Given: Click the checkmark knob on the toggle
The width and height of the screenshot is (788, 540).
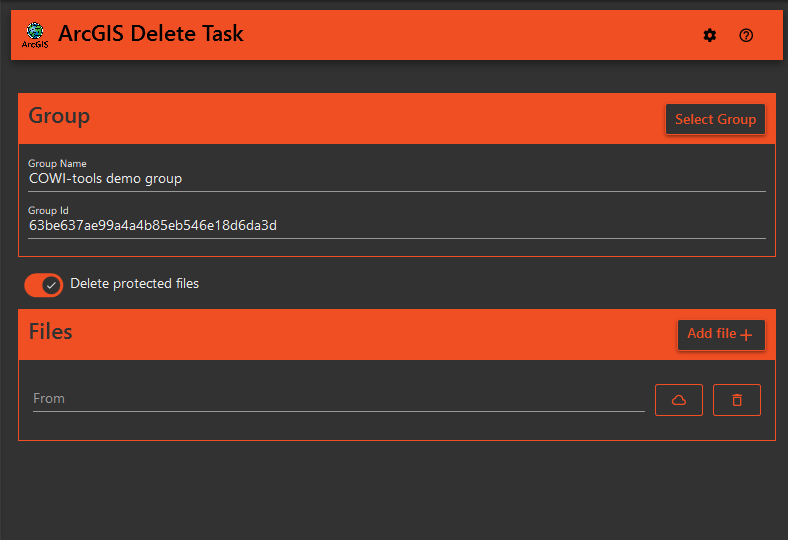Looking at the screenshot, I should tap(52, 285).
